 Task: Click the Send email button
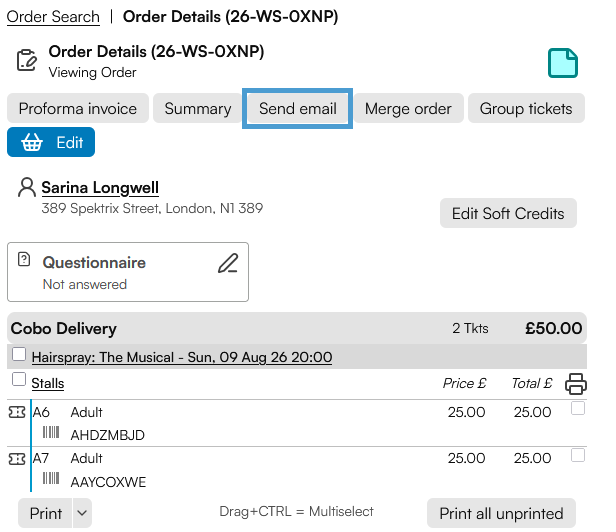(297, 108)
